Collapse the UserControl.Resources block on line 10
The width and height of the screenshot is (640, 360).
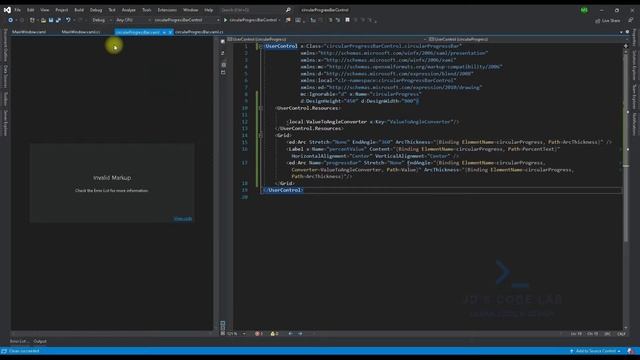[260, 108]
